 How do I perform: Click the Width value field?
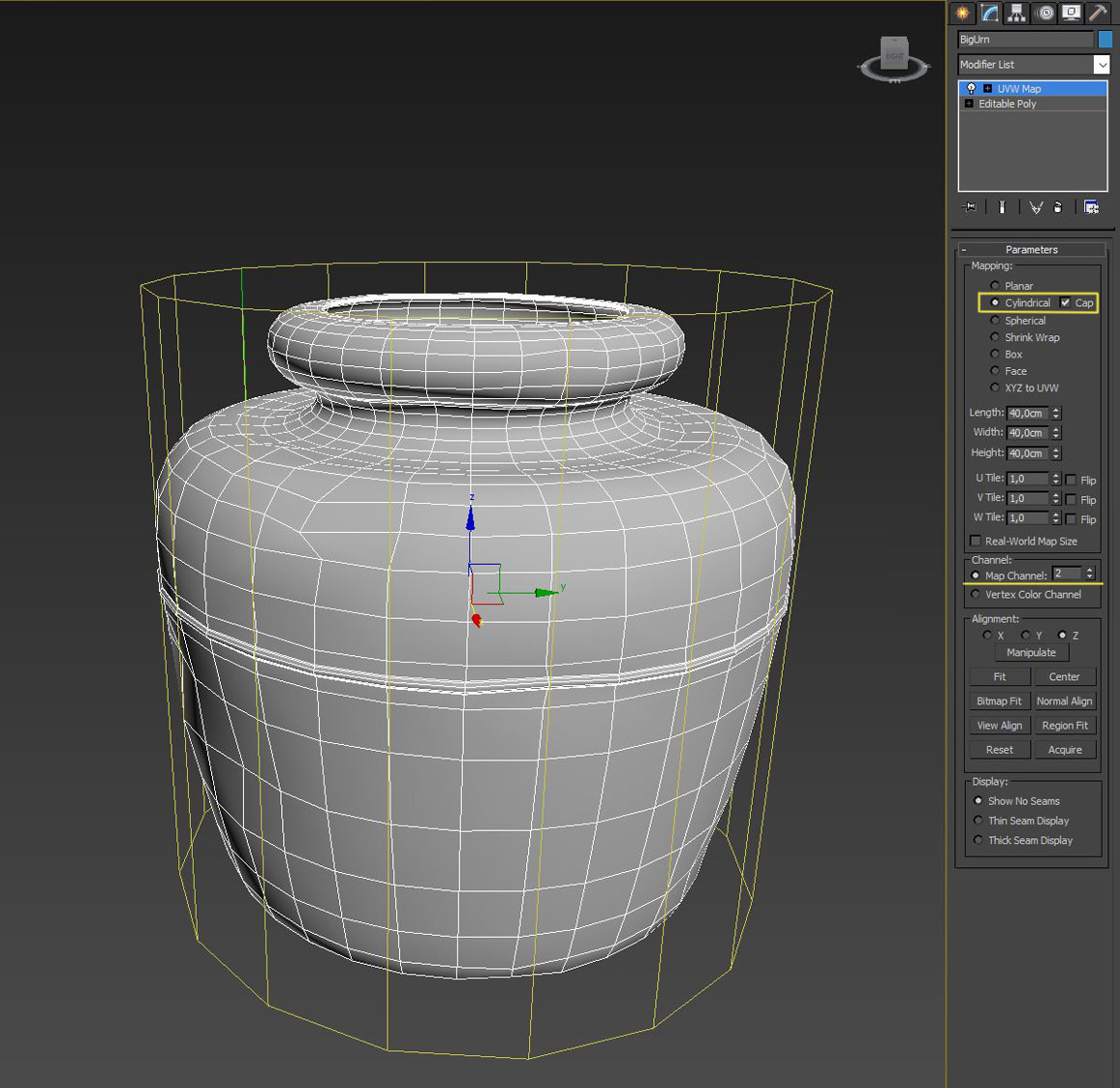[1028, 433]
